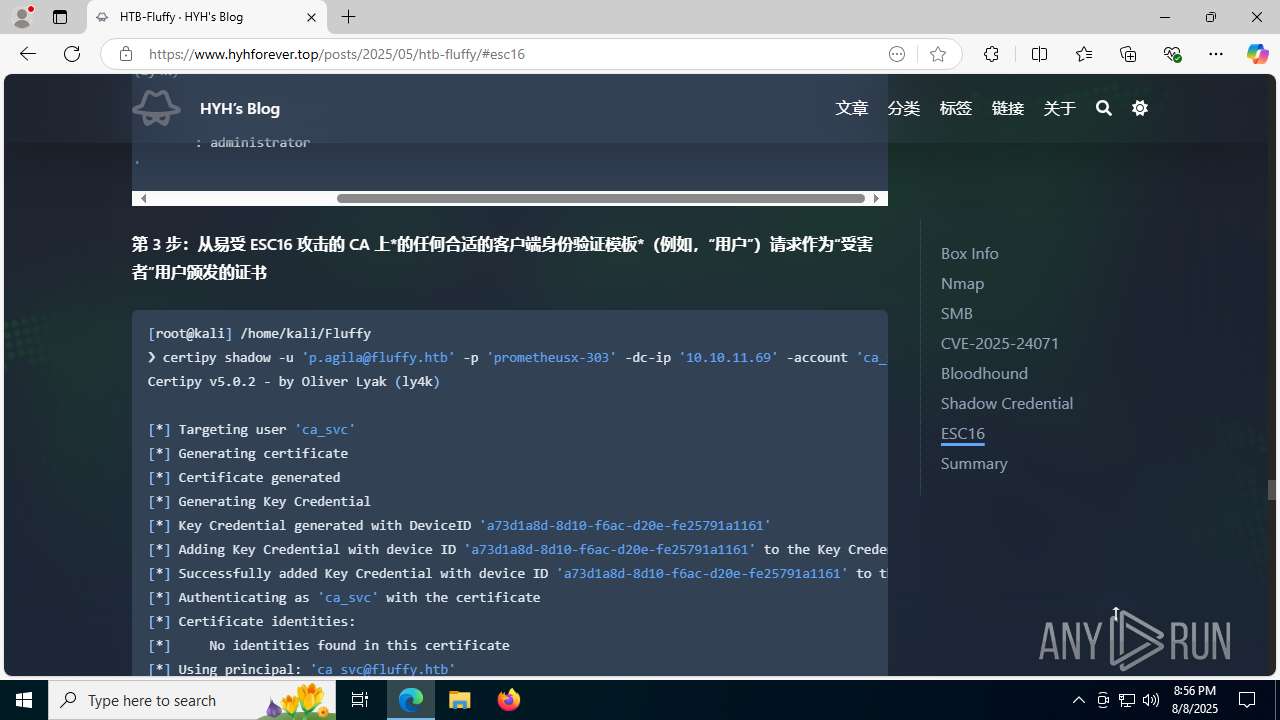Open 关于 menu item
Viewport: 1280px width, 720px height.
click(x=1060, y=108)
